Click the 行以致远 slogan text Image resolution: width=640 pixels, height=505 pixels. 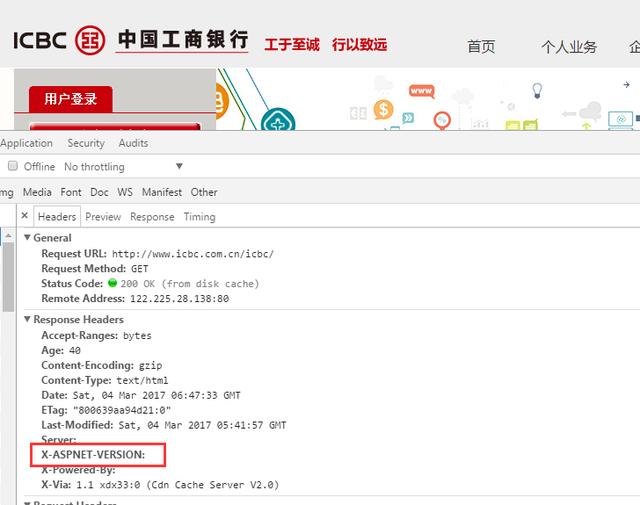pos(359,44)
